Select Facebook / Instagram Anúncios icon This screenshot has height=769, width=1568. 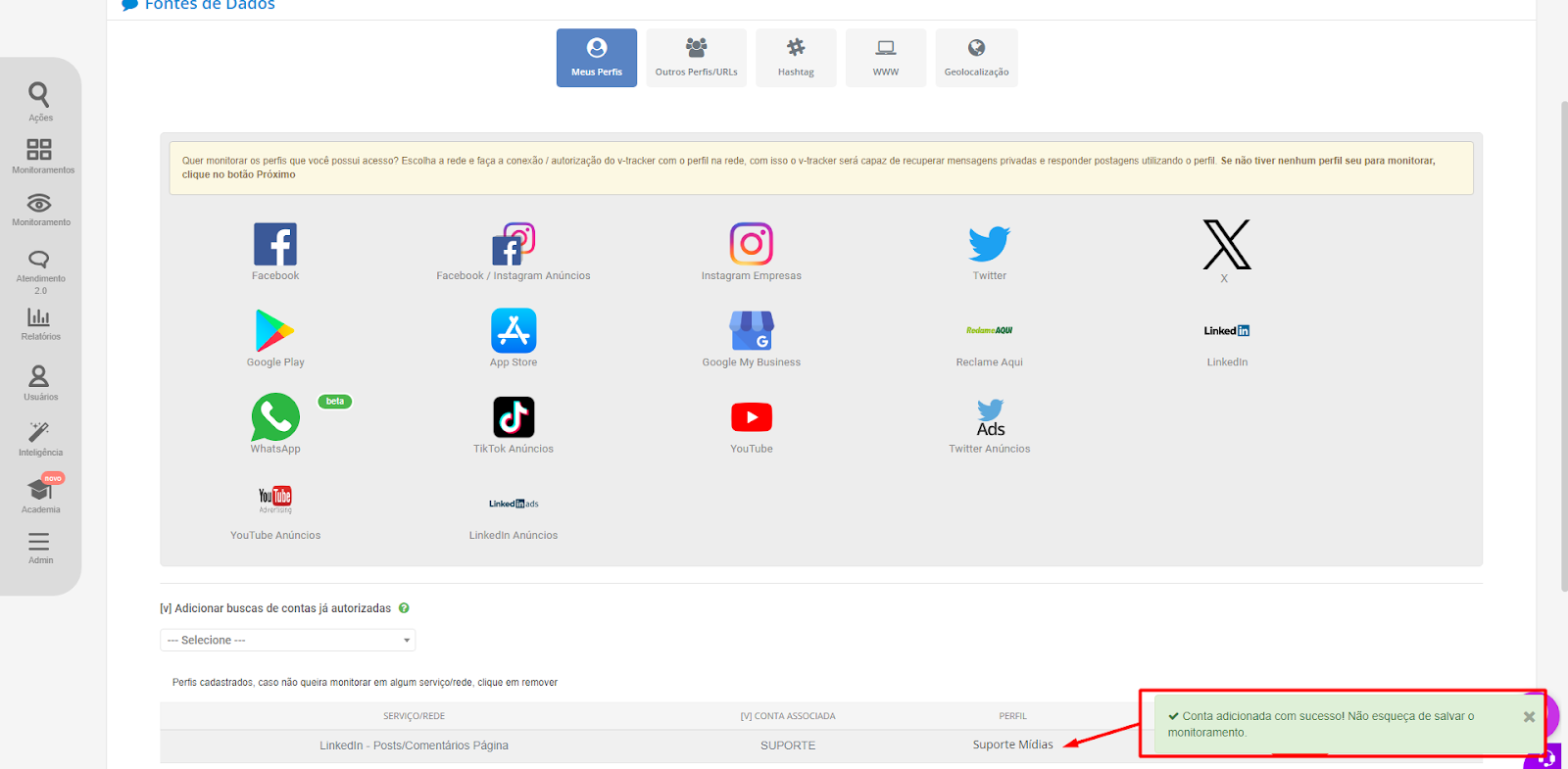(514, 244)
